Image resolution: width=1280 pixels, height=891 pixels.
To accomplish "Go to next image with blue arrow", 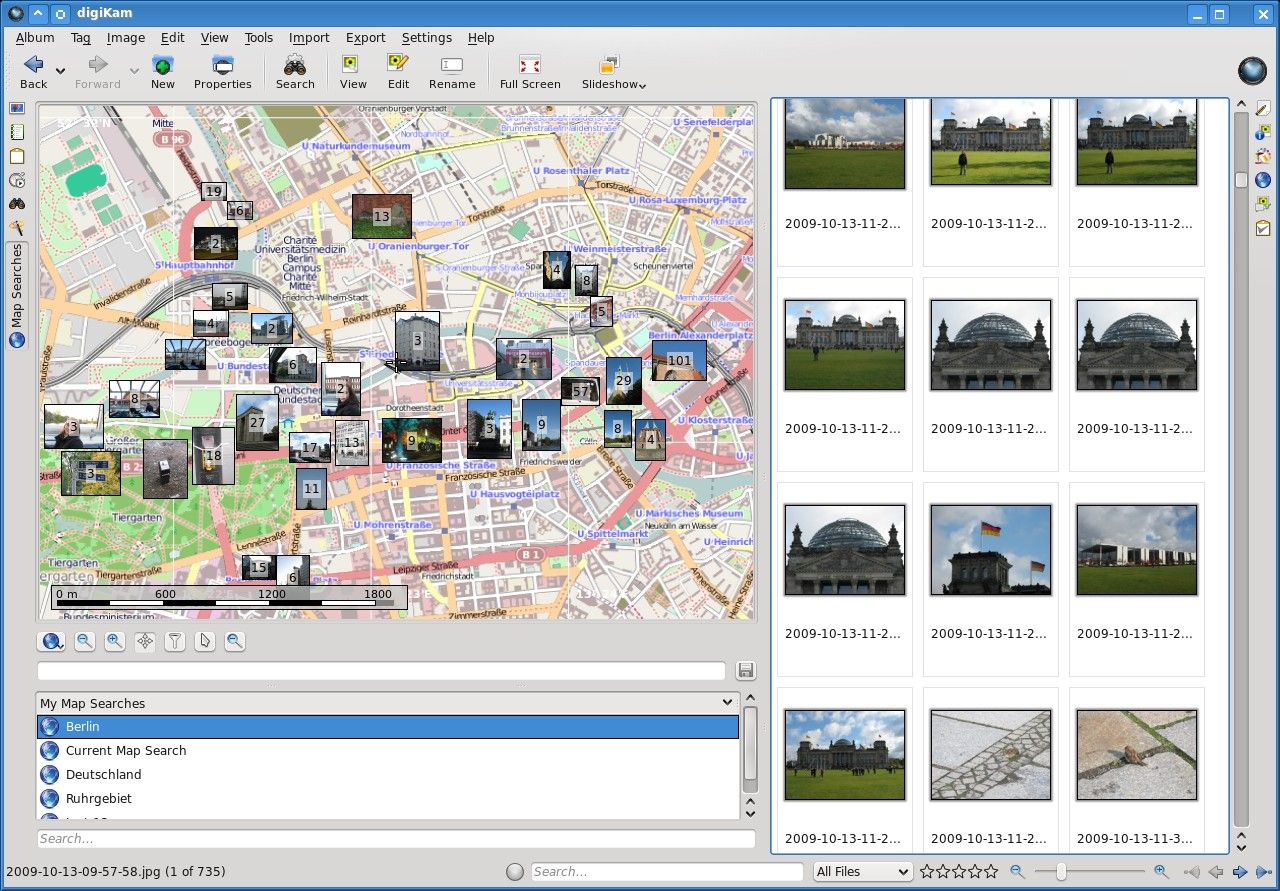I will [x=1240, y=872].
